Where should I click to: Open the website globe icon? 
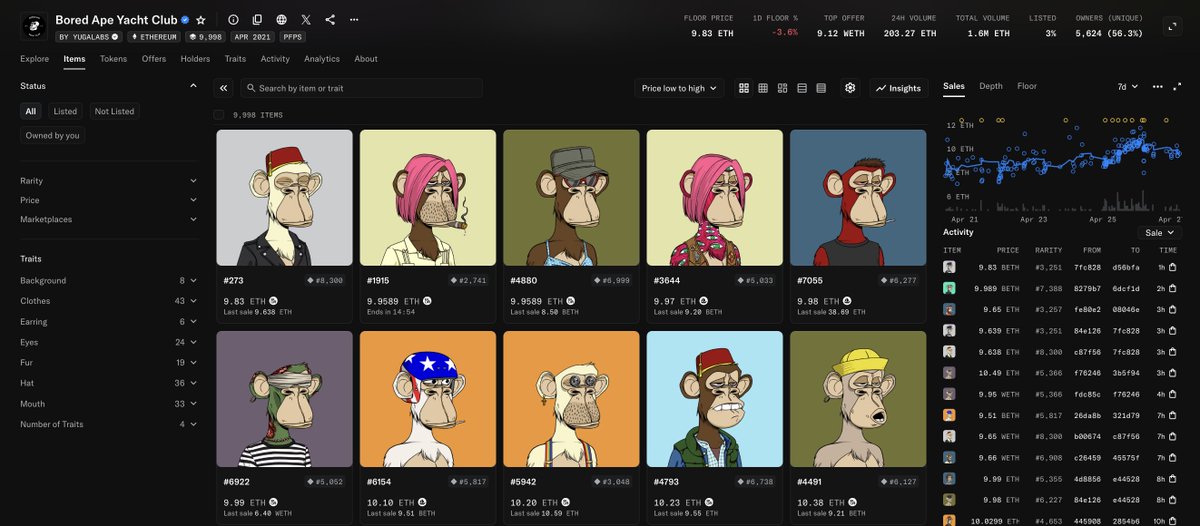click(282, 19)
